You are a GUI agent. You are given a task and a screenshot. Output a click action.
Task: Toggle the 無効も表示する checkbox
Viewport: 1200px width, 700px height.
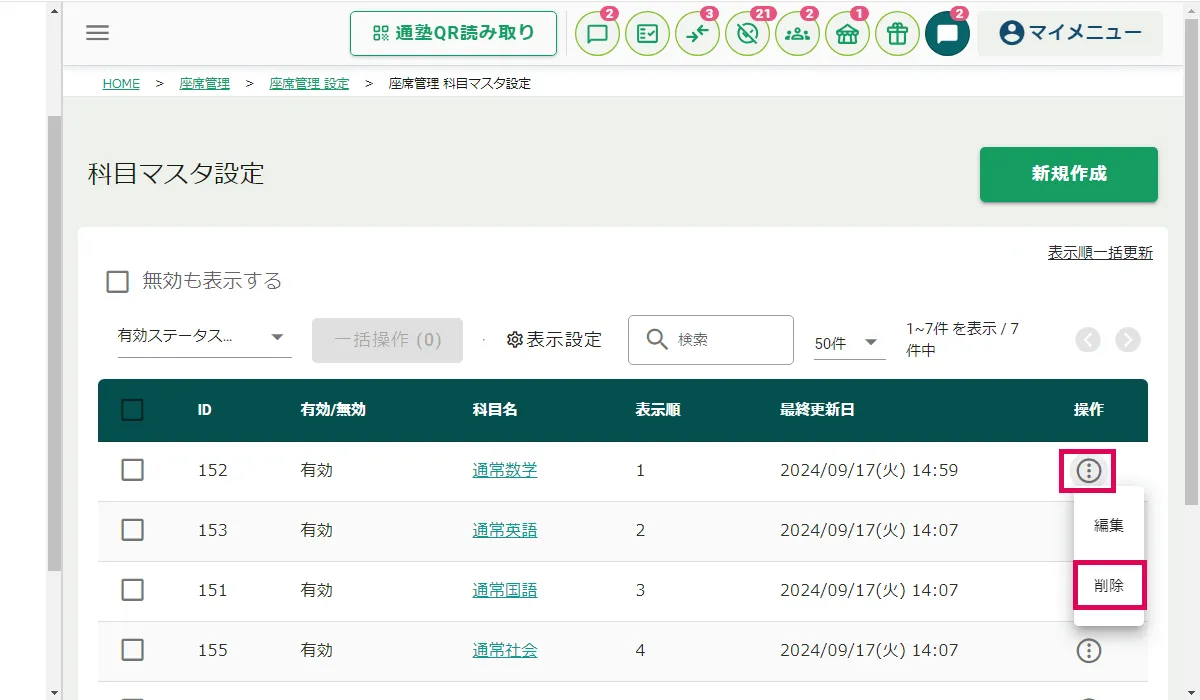point(118,282)
